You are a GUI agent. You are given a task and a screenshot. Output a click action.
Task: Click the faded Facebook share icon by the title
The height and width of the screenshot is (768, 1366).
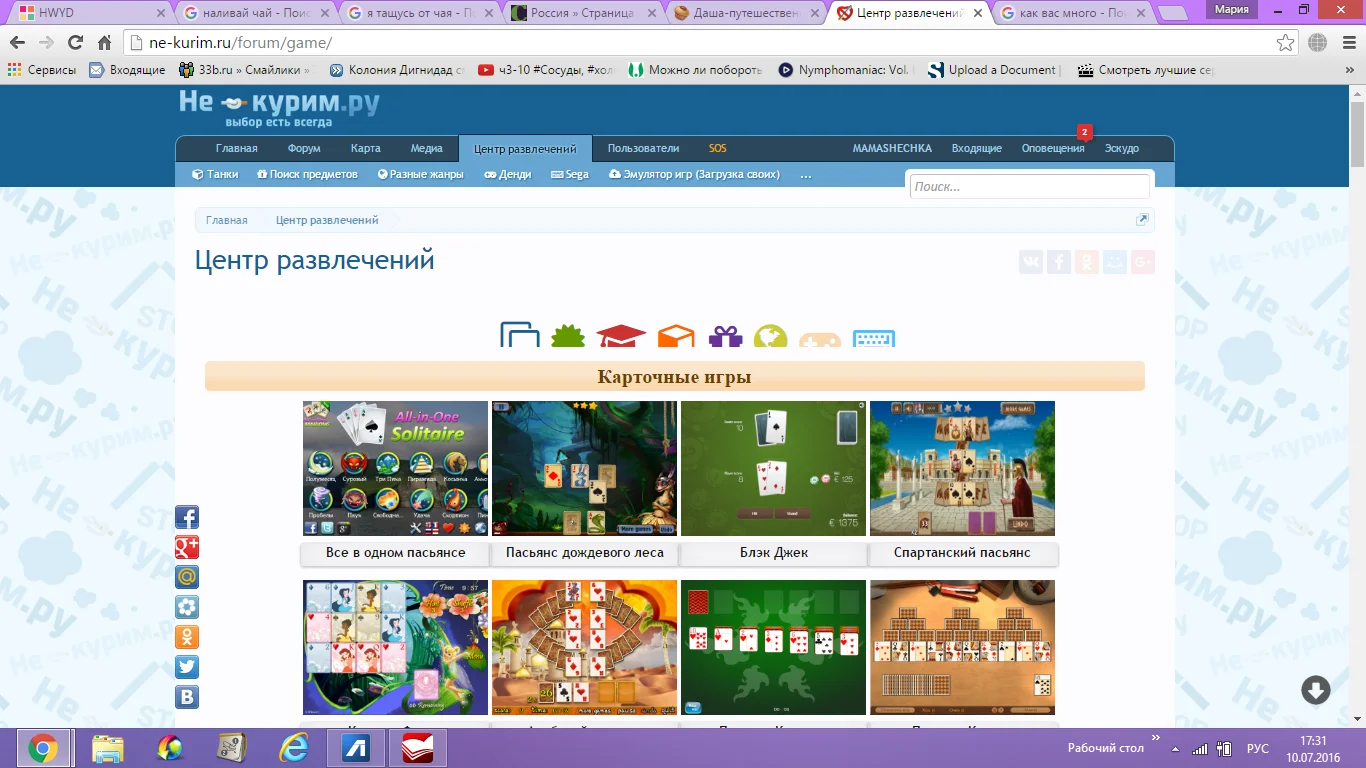1059,262
